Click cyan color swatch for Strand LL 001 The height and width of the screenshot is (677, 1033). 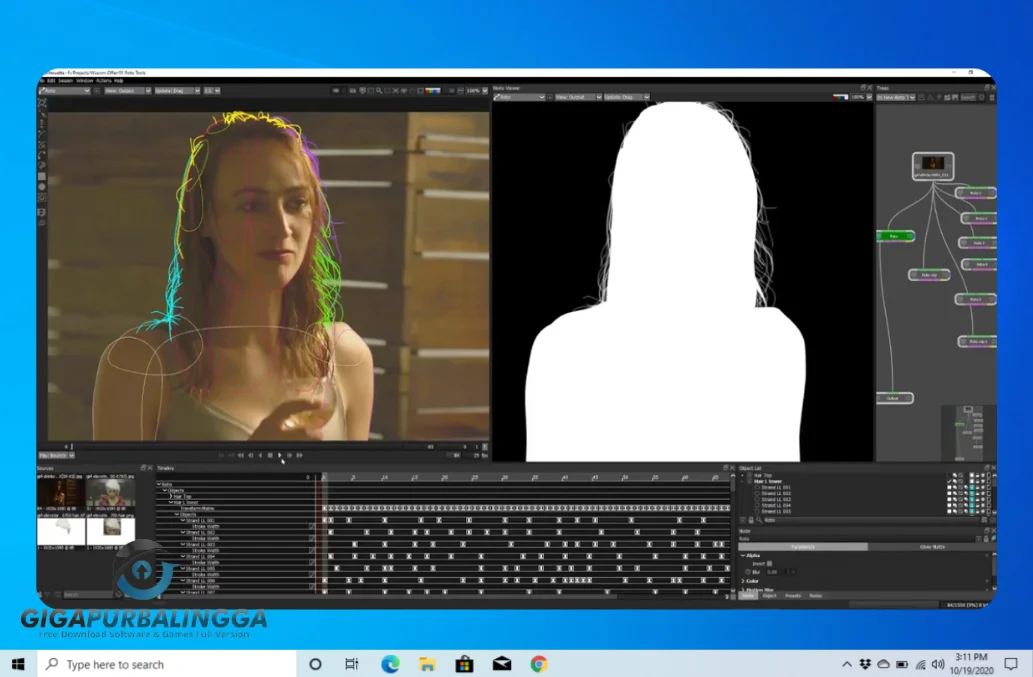[971, 487]
